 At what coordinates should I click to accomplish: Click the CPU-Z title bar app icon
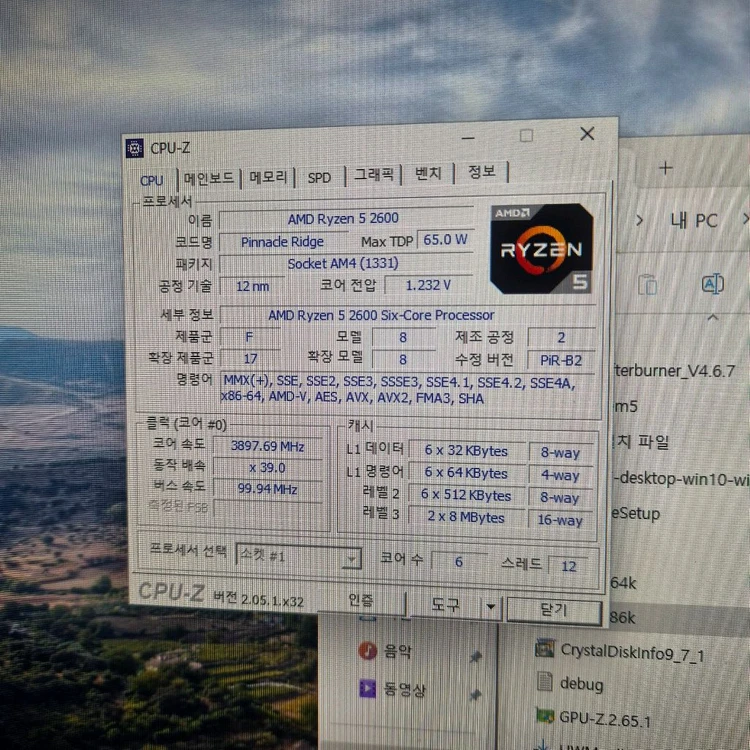click(x=134, y=148)
